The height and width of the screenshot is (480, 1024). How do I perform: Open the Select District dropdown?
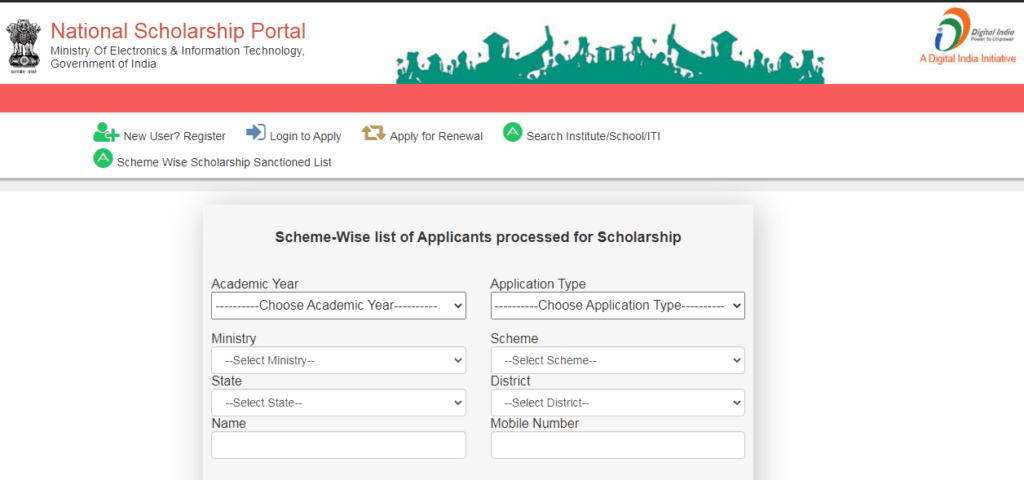618,403
